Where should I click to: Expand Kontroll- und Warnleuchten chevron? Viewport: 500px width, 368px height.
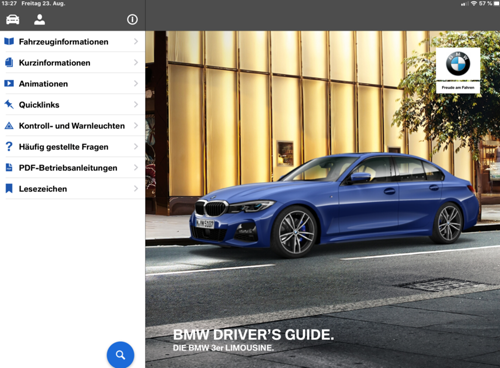pyautogui.click(x=136, y=125)
